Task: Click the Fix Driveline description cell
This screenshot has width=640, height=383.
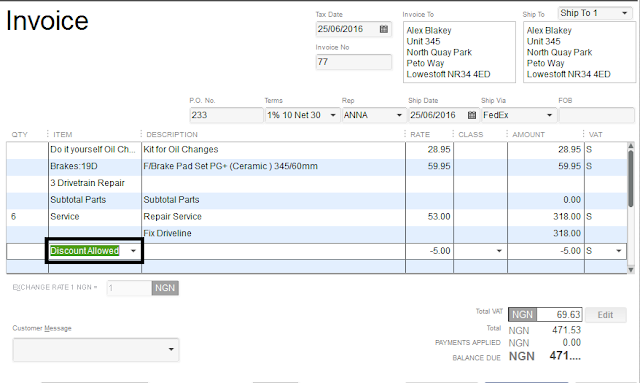Action: (x=273, y=233)
